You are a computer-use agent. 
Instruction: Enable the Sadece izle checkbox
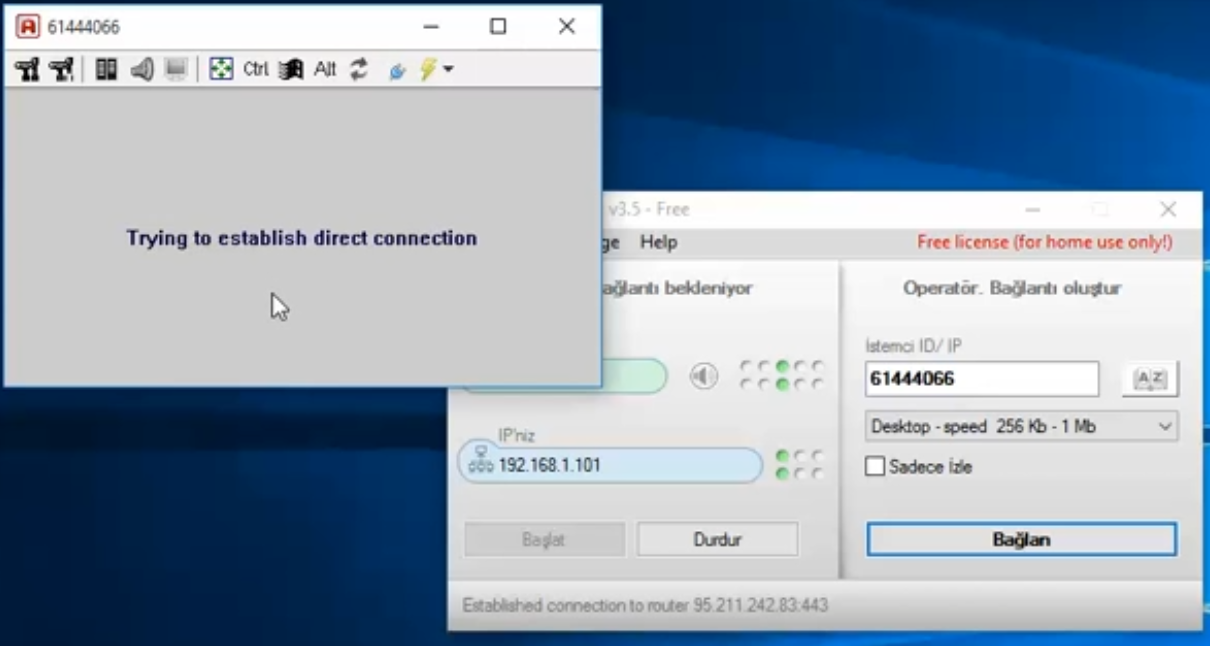point(875,467)
